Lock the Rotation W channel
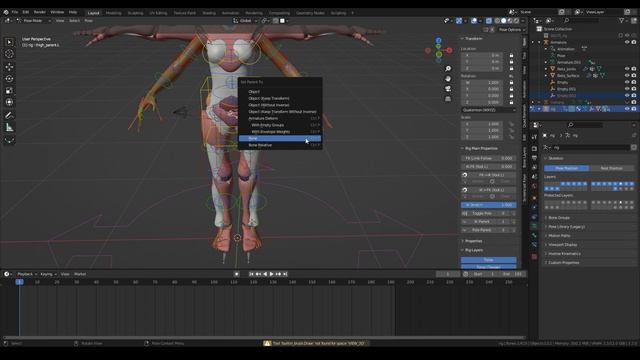 coord(511,82)
